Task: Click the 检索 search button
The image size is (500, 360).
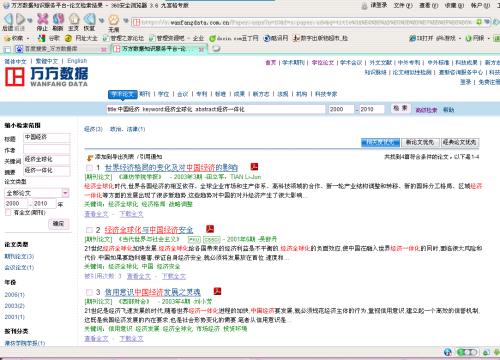Action: pyautogui.click(x=400, y=108)
